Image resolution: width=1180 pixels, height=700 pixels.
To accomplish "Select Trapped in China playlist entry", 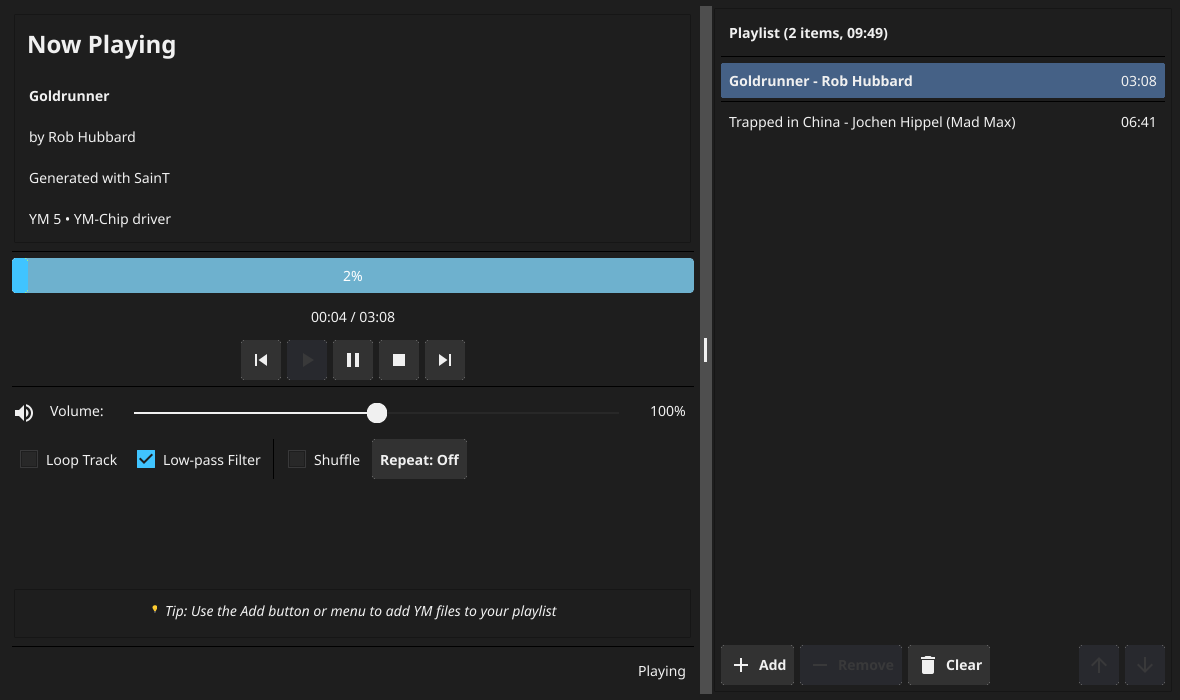I will [x=943, y=122].
